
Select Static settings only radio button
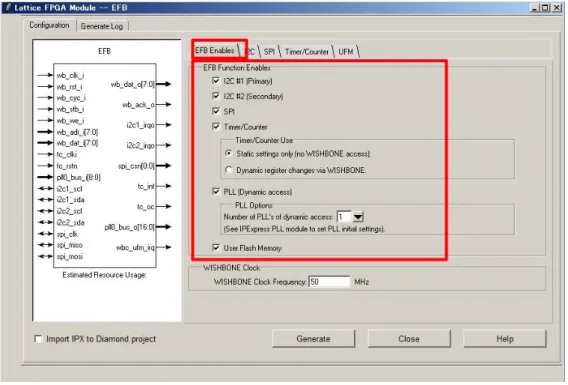click(x=229, y=154)
